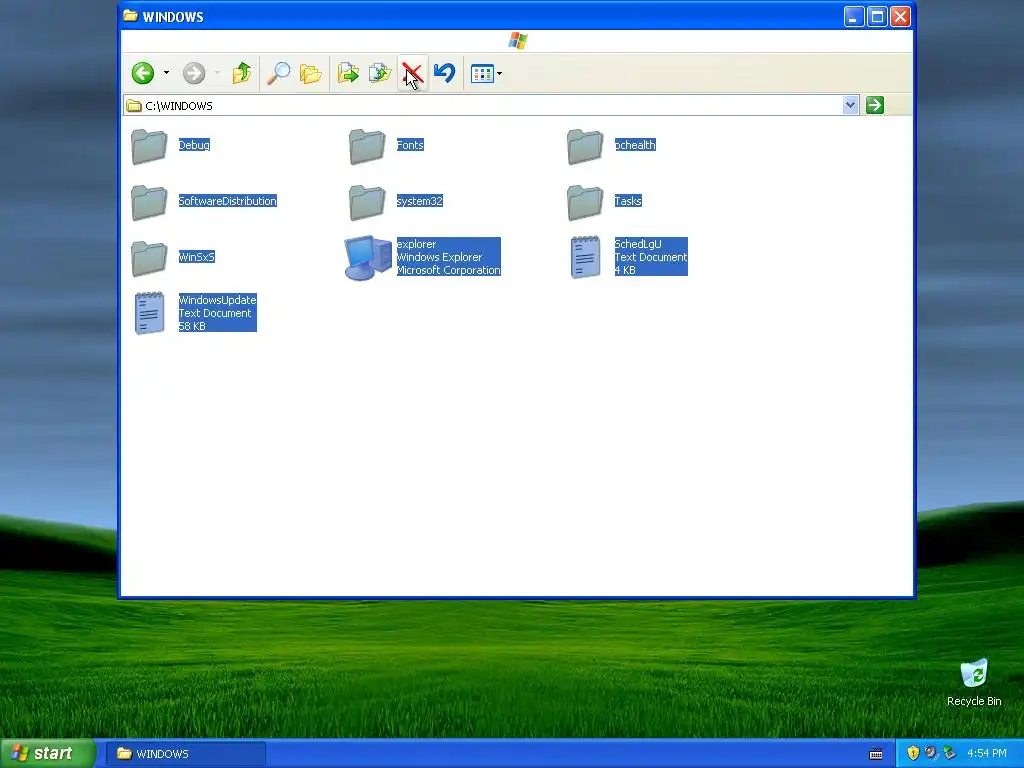This screenshot has height=768, width=1024.
Task: Click the taskbar clock showing 4:54 PM
Action: (x=987, y=753)
